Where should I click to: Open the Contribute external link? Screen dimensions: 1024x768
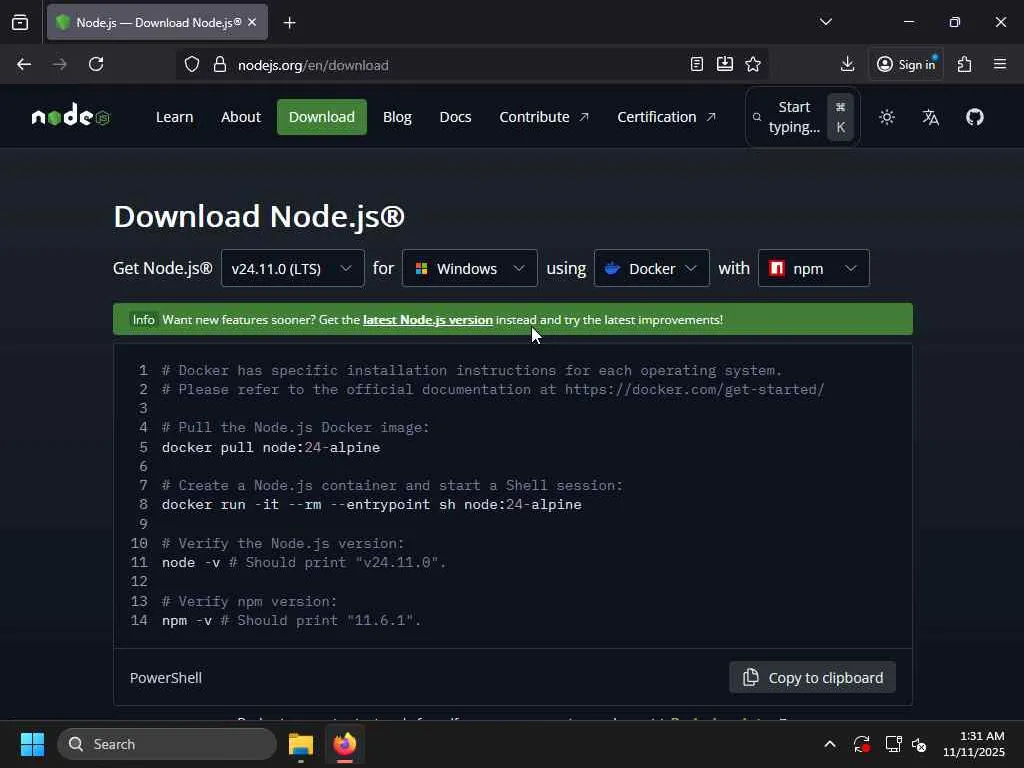pyautogui.click(x=544, y=117)
